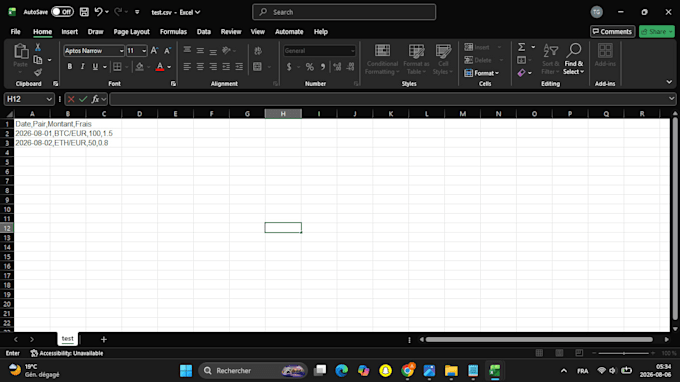This screenshot has height=382, width=680.
Task: Open the Help tab
Action: click(320, 32)
